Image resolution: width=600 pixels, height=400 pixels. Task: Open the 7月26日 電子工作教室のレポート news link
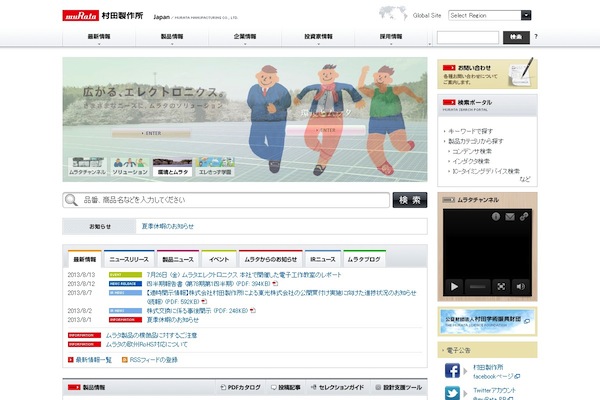click(244, 275)
